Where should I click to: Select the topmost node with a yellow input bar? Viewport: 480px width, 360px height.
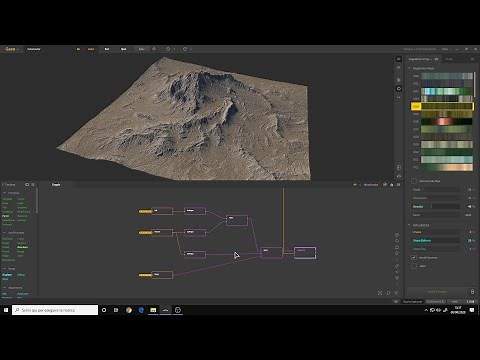pos(162,211)
